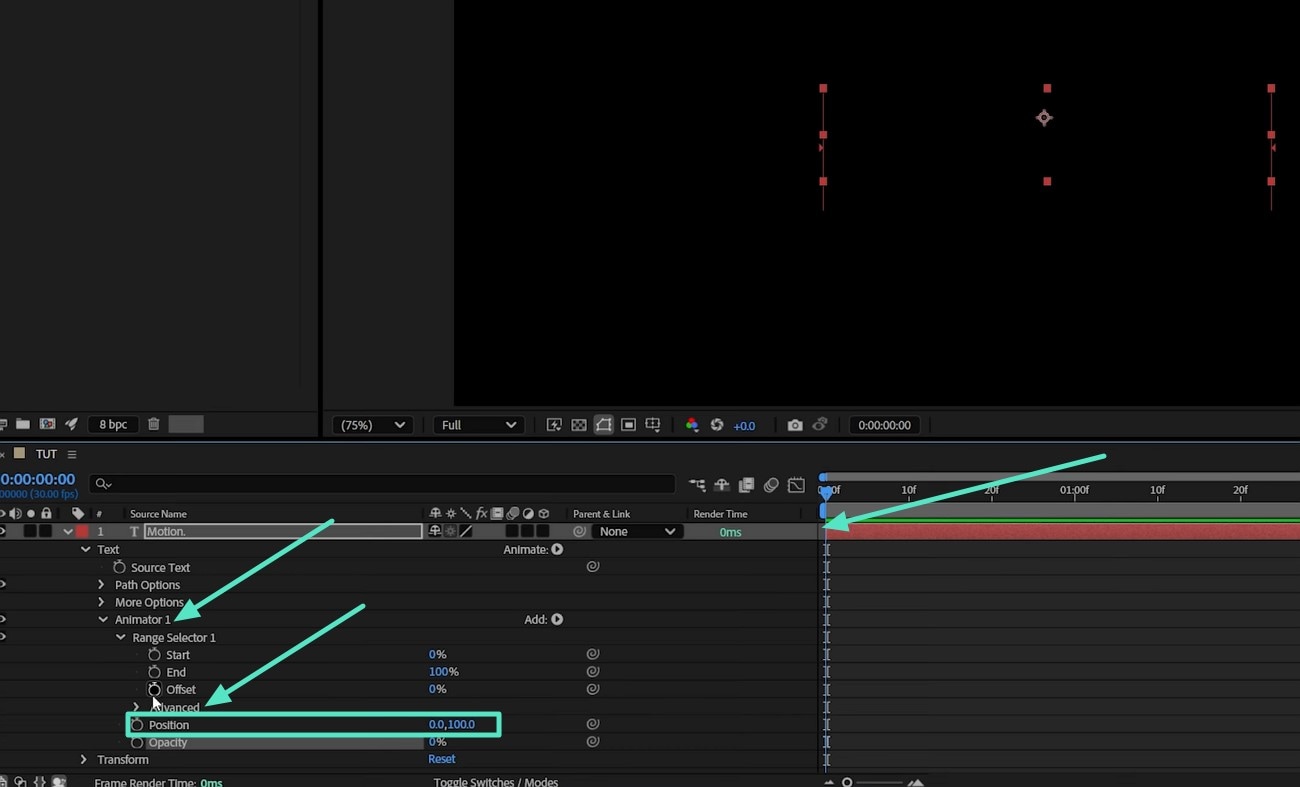Click the show snapshot icon
The height and width of the screenshot is (787, 1300).
click(x=820, y=425)
